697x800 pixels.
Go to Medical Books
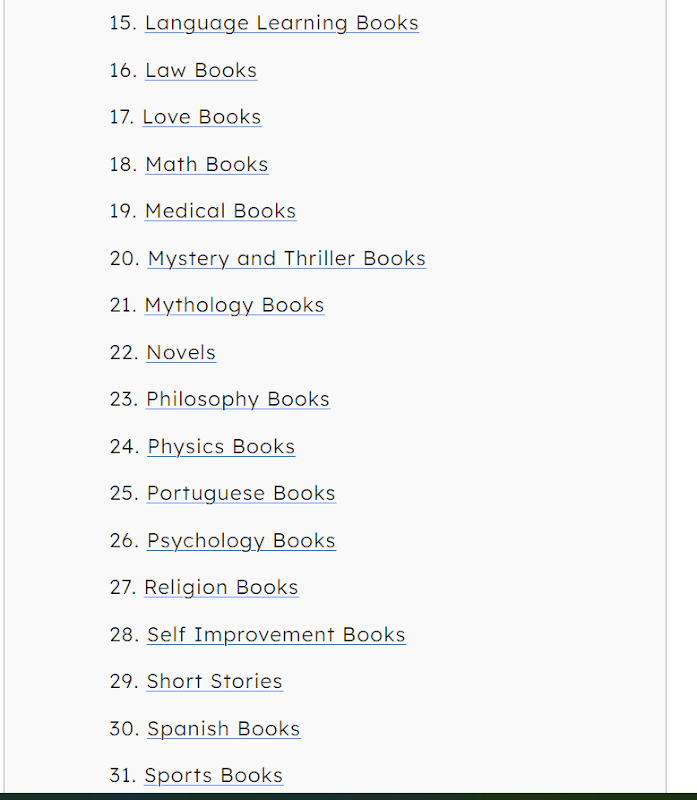coord(220,211)
